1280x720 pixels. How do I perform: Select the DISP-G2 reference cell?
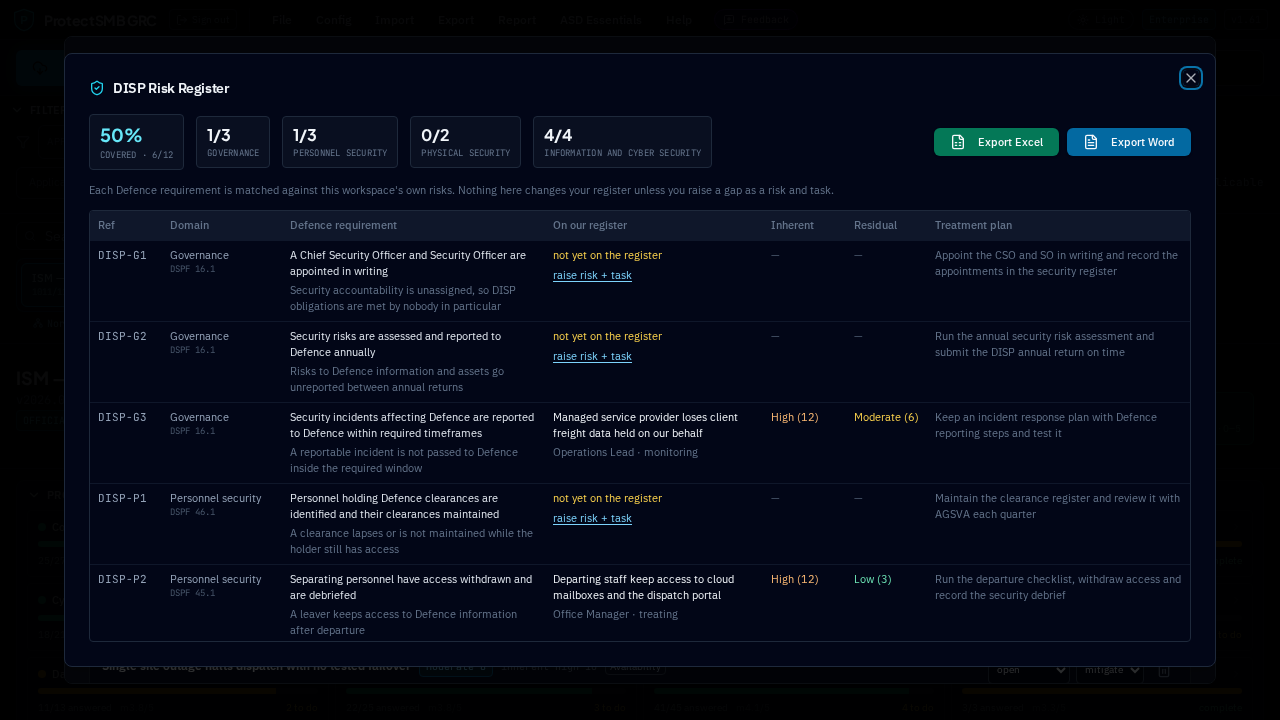click(x=122, y=336)
